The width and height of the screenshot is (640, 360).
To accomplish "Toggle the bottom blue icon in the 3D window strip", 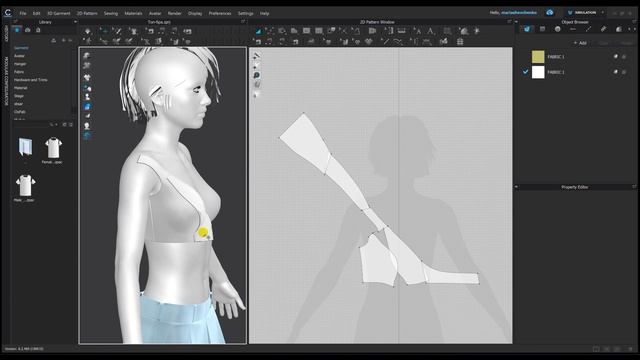I will pyautogui.click(x=87, y=136).
